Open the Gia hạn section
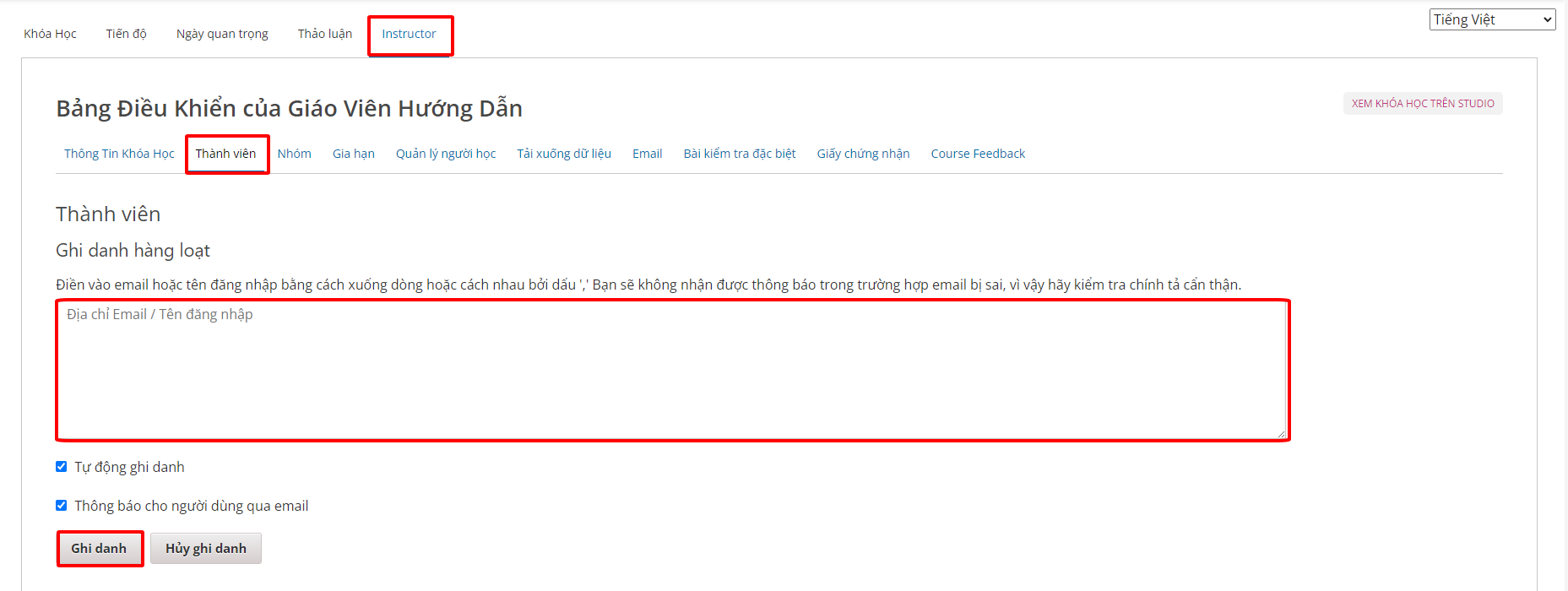The height and width of the screenshot is (591, 1568). pyautogui.click(x=353, y=154)
